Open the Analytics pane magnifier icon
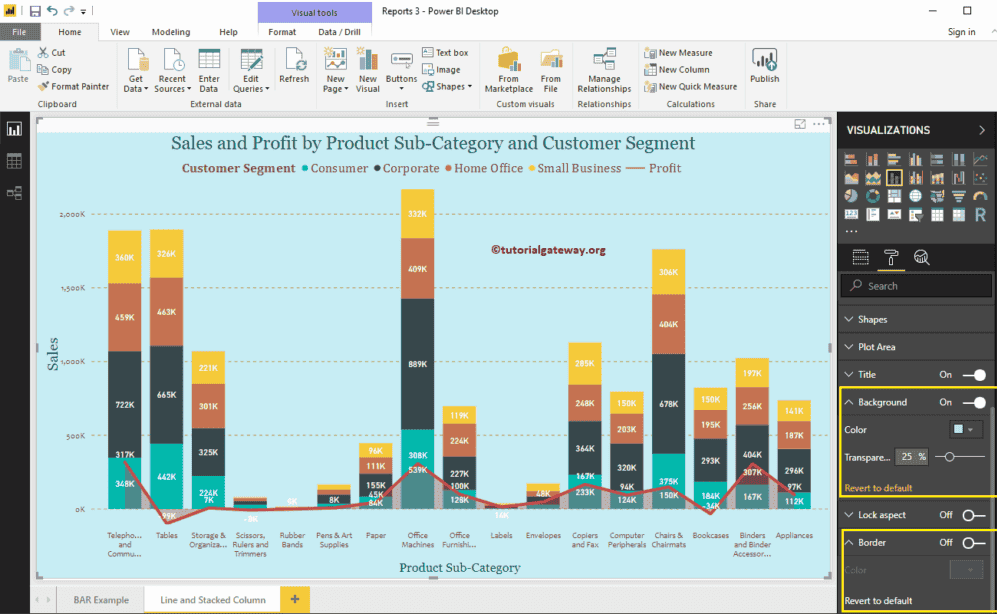This screenshot has width=997, height=614. coord(921,258)
